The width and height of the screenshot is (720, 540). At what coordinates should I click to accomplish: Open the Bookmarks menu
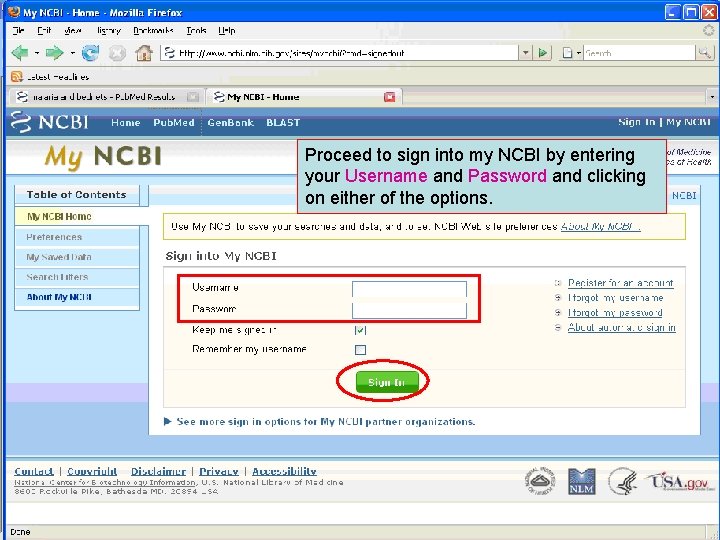[153, 31]
